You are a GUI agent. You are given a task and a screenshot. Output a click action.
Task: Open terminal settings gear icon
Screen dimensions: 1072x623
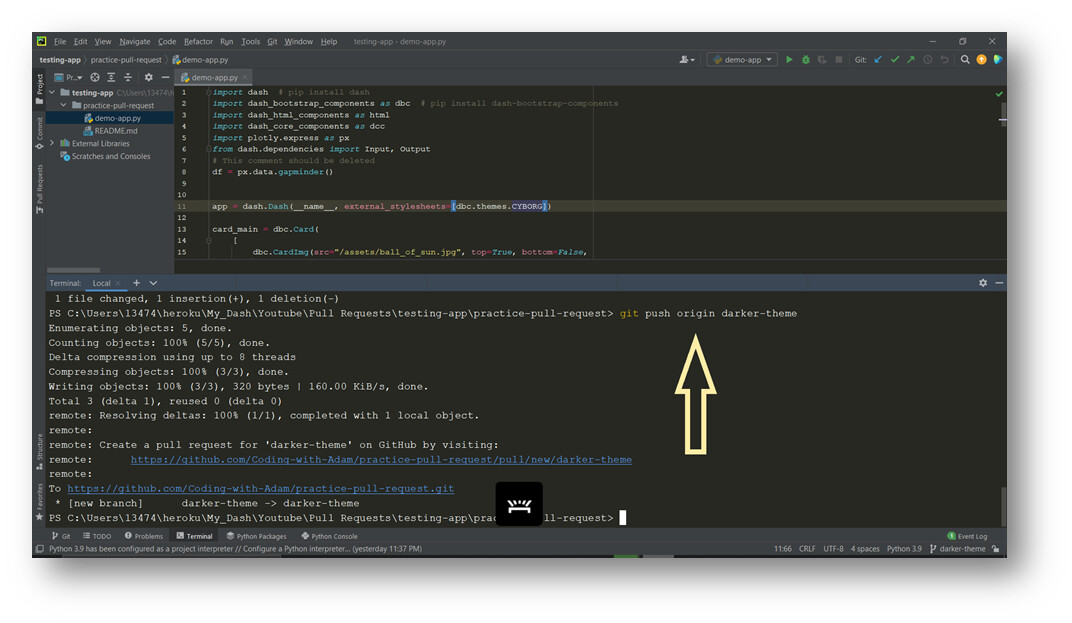(x=982, y=282)
